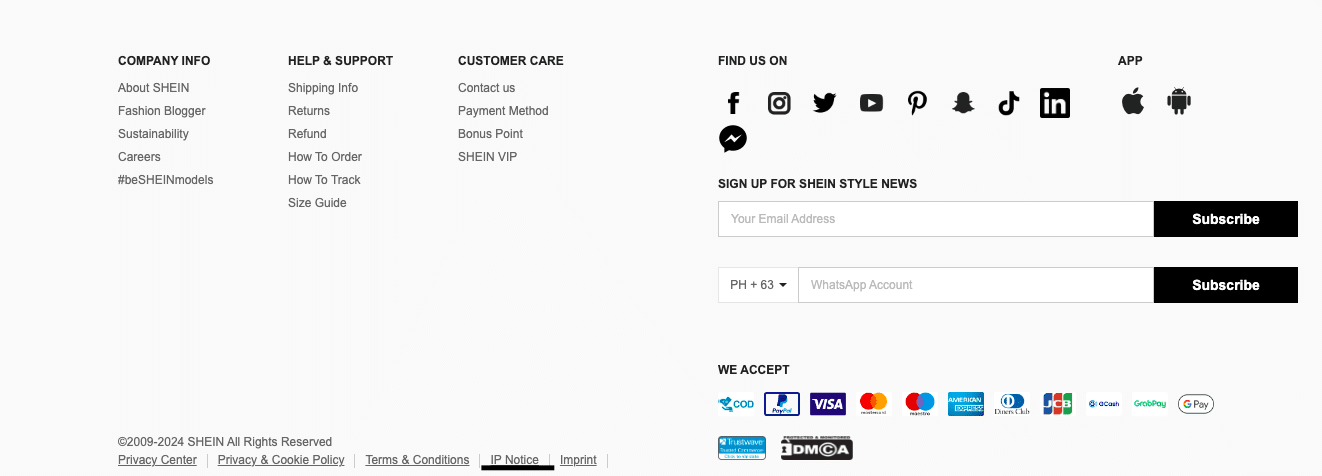1322x476 pixels.
Task: Open the Shipping Info link
Action: click(323, 88)
